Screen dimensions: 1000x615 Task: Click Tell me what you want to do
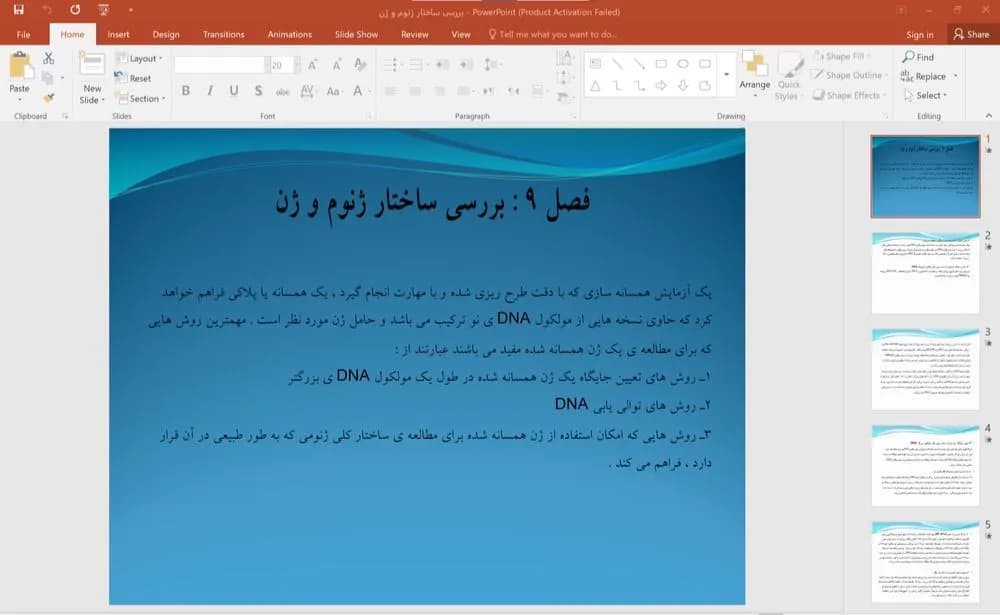click(x=552, y=34)
